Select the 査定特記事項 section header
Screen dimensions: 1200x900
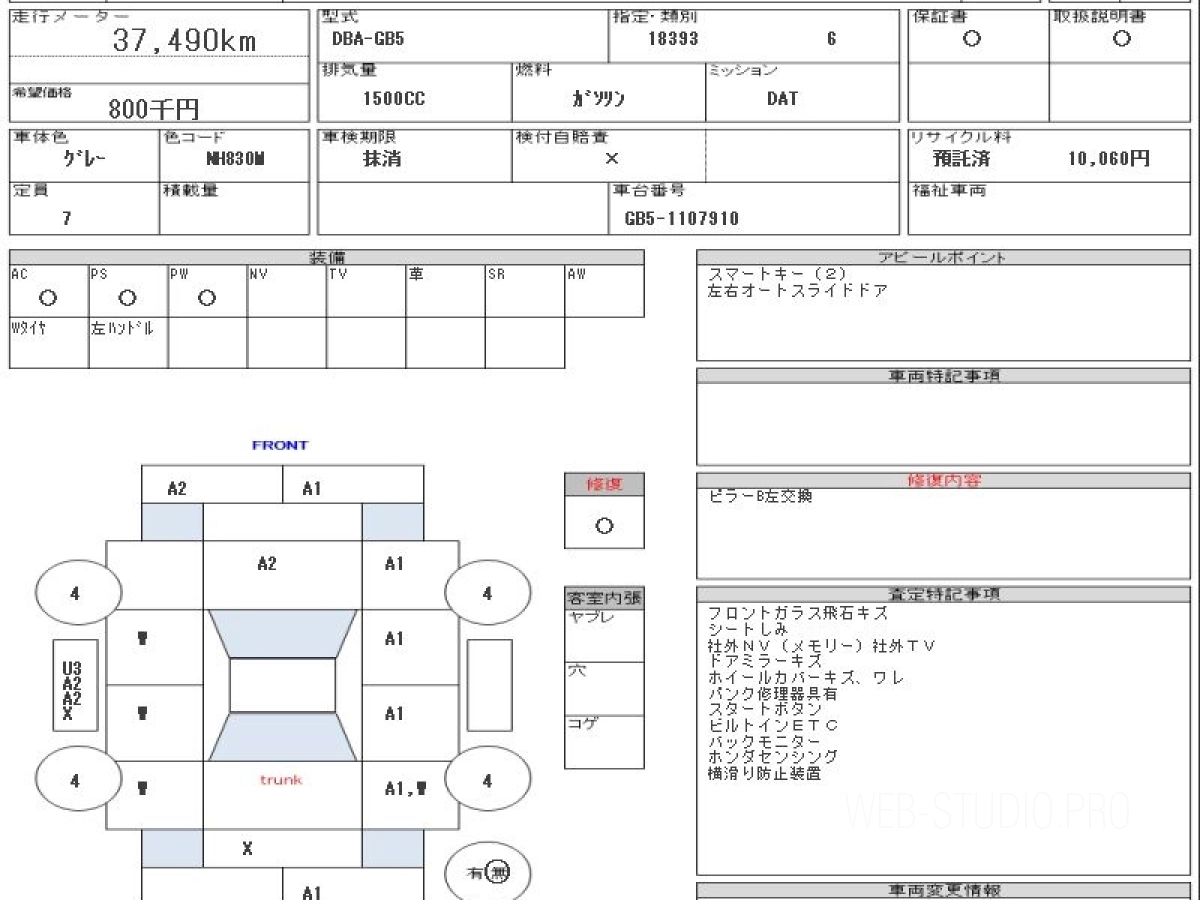(944, 594)
